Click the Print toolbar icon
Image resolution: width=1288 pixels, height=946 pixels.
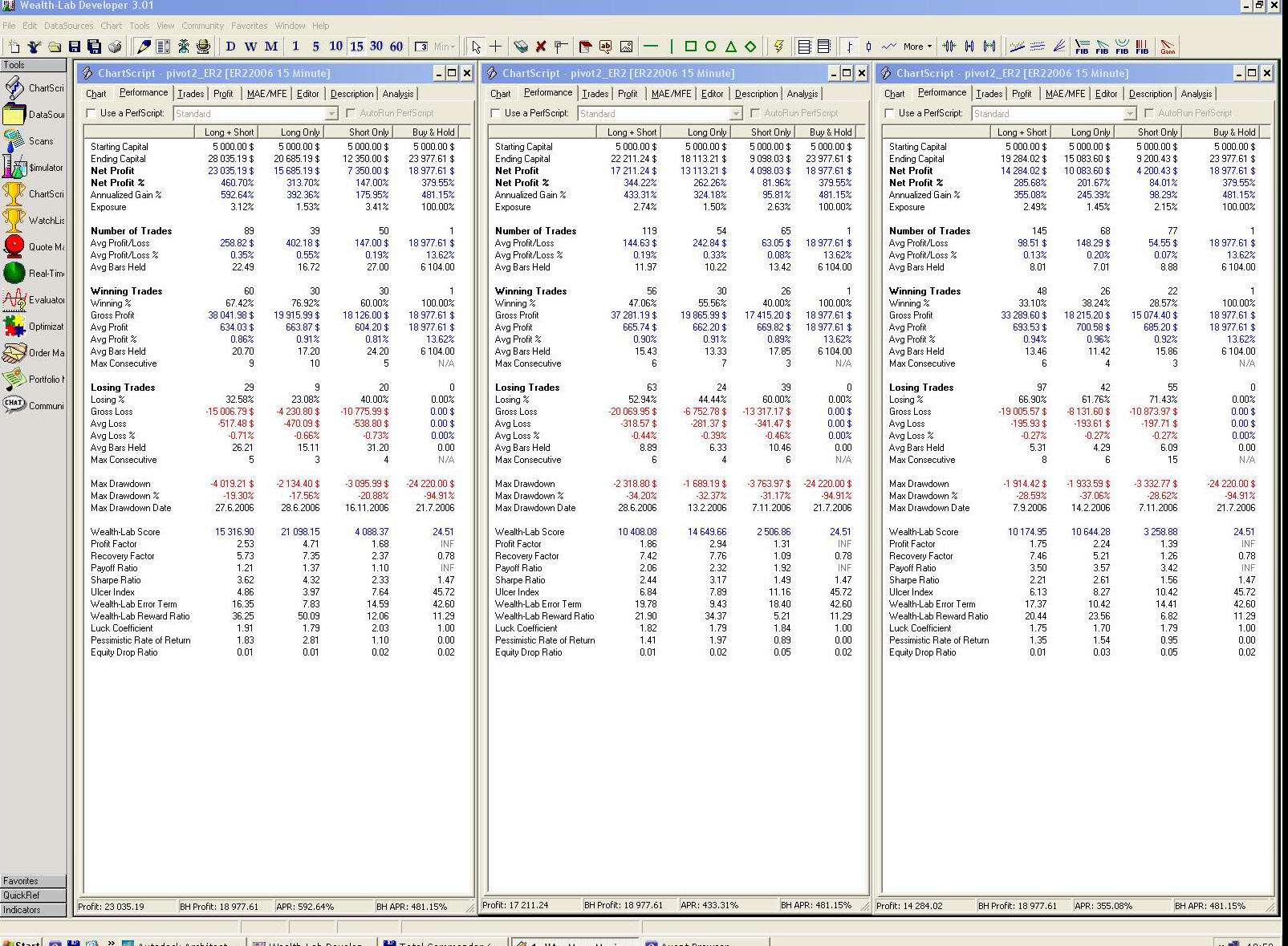click(x=115, y=47)
